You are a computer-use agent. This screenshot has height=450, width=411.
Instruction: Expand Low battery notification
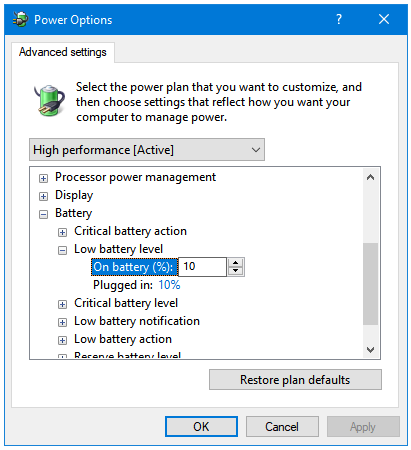62,322
